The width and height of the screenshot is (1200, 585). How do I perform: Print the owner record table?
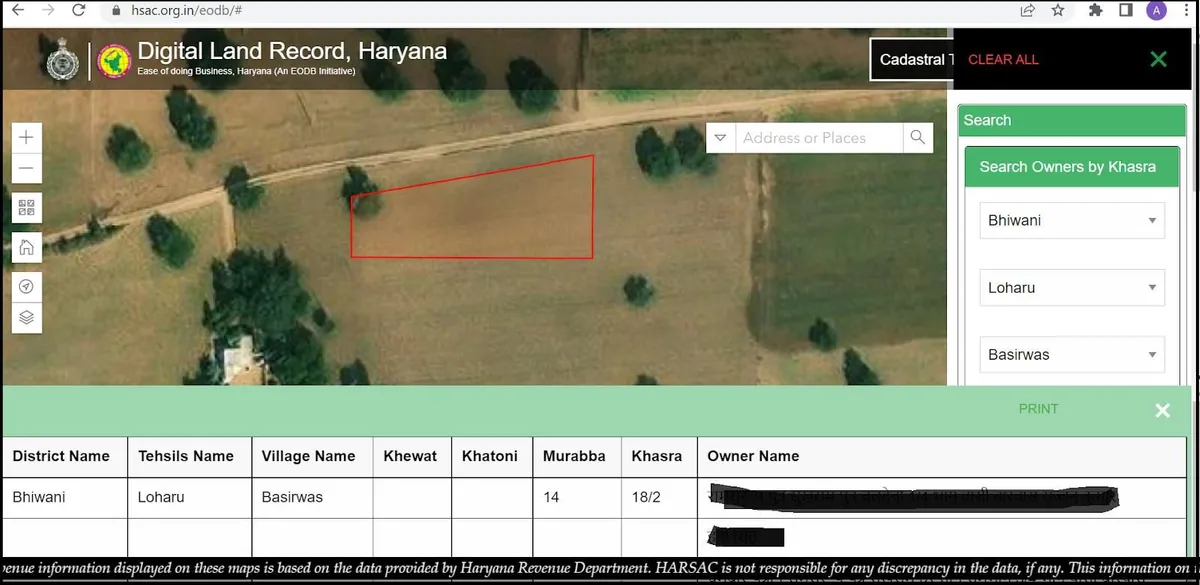point(1038,409)
